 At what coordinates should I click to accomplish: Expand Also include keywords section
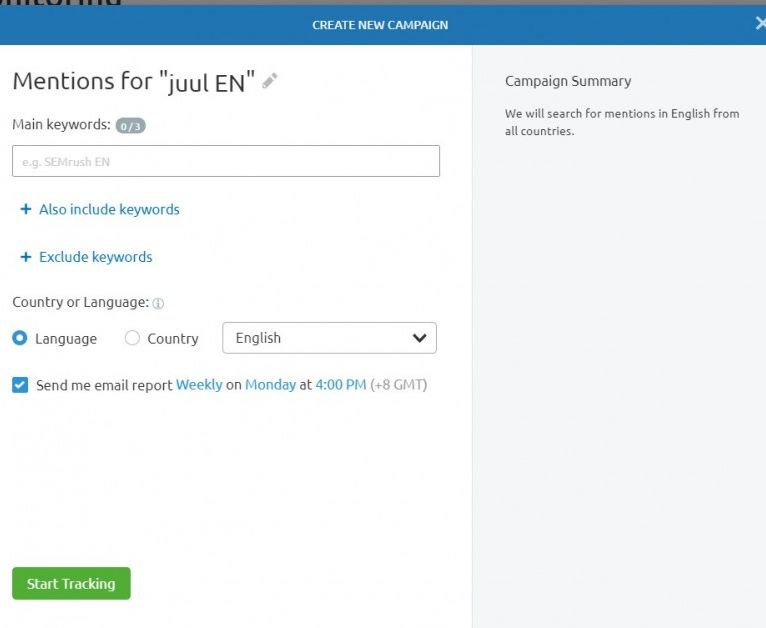point(109,210)
